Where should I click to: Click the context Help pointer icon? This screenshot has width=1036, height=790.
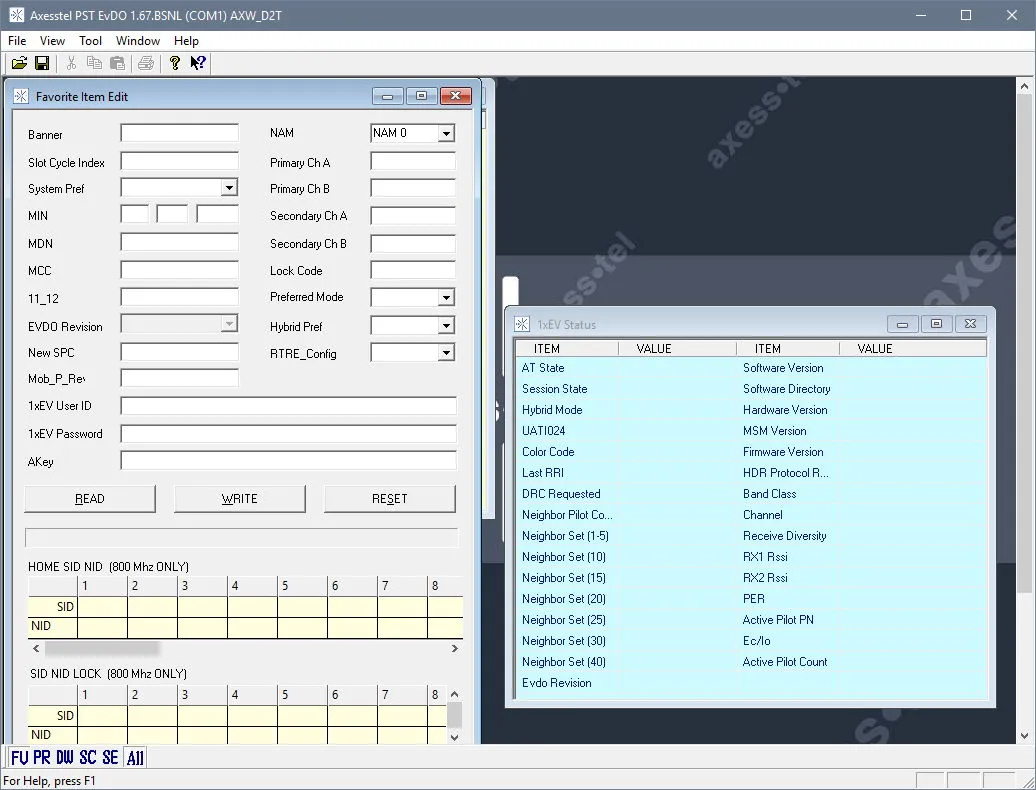tap(198, 63)
